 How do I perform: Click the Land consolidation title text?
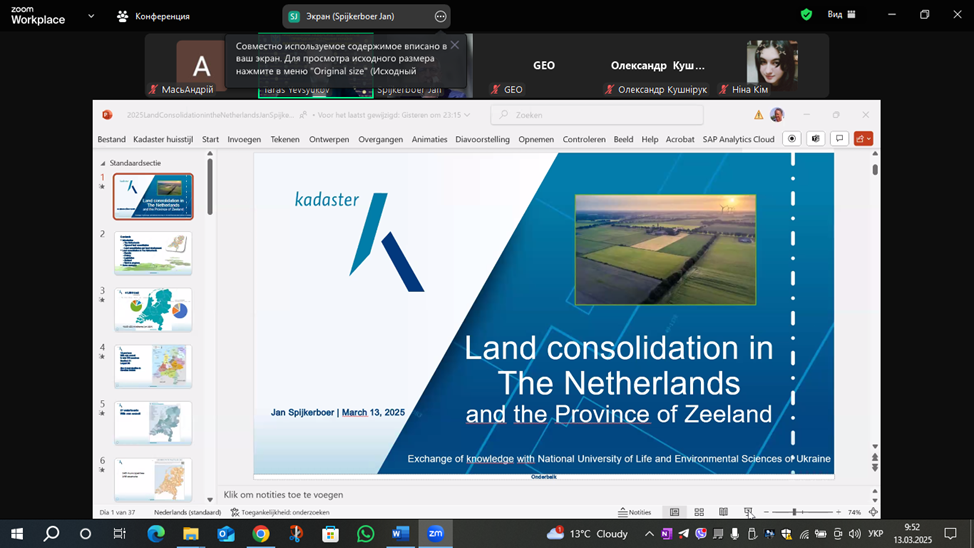(619, 380)
